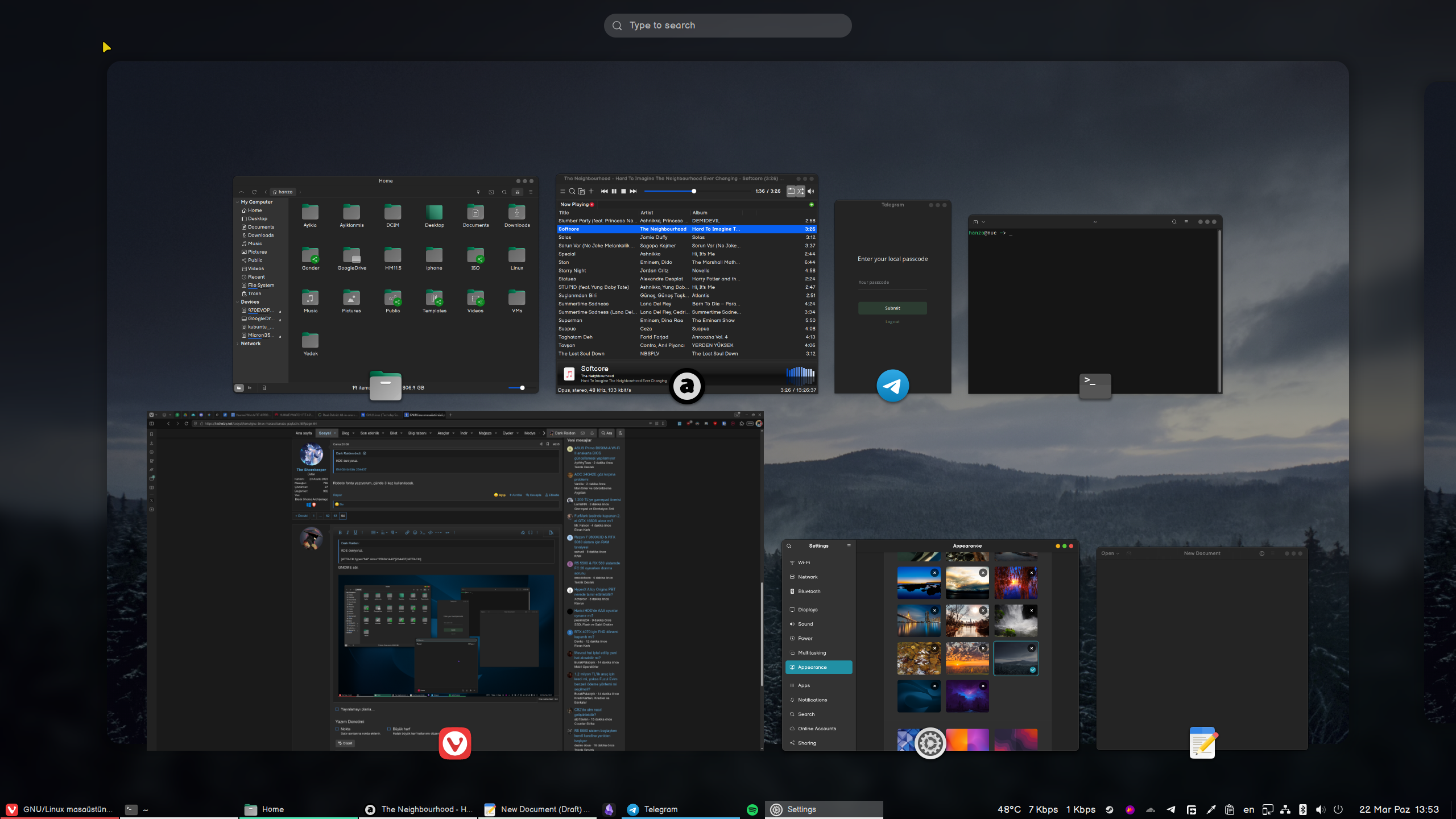Eject the 970EVOP device
This screenshot has width=1456, height=819.
(x=280, y=311)
